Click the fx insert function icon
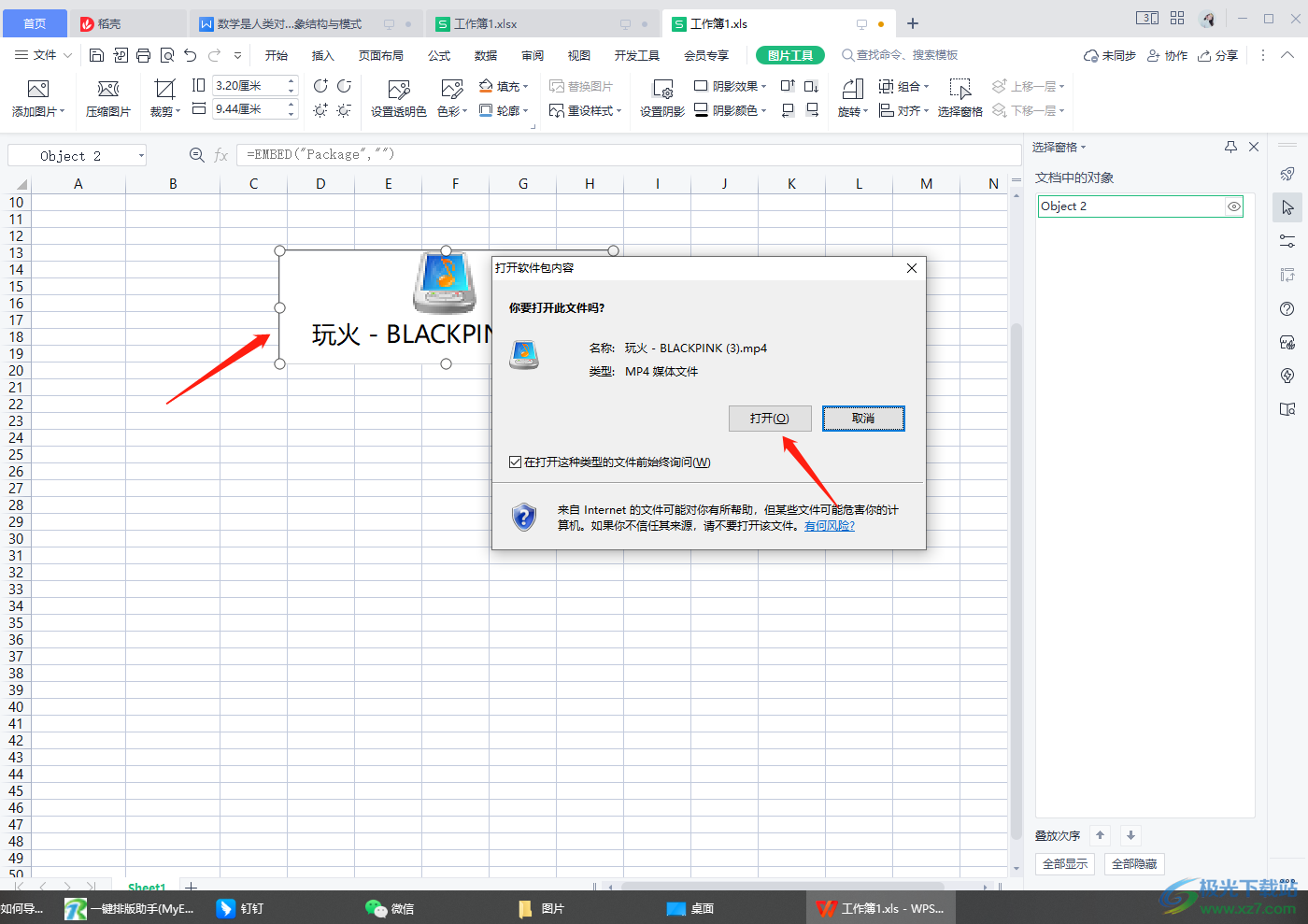The height and width of the screenshot is (924, 1308). pyautogui.click(x=221, y=155)
